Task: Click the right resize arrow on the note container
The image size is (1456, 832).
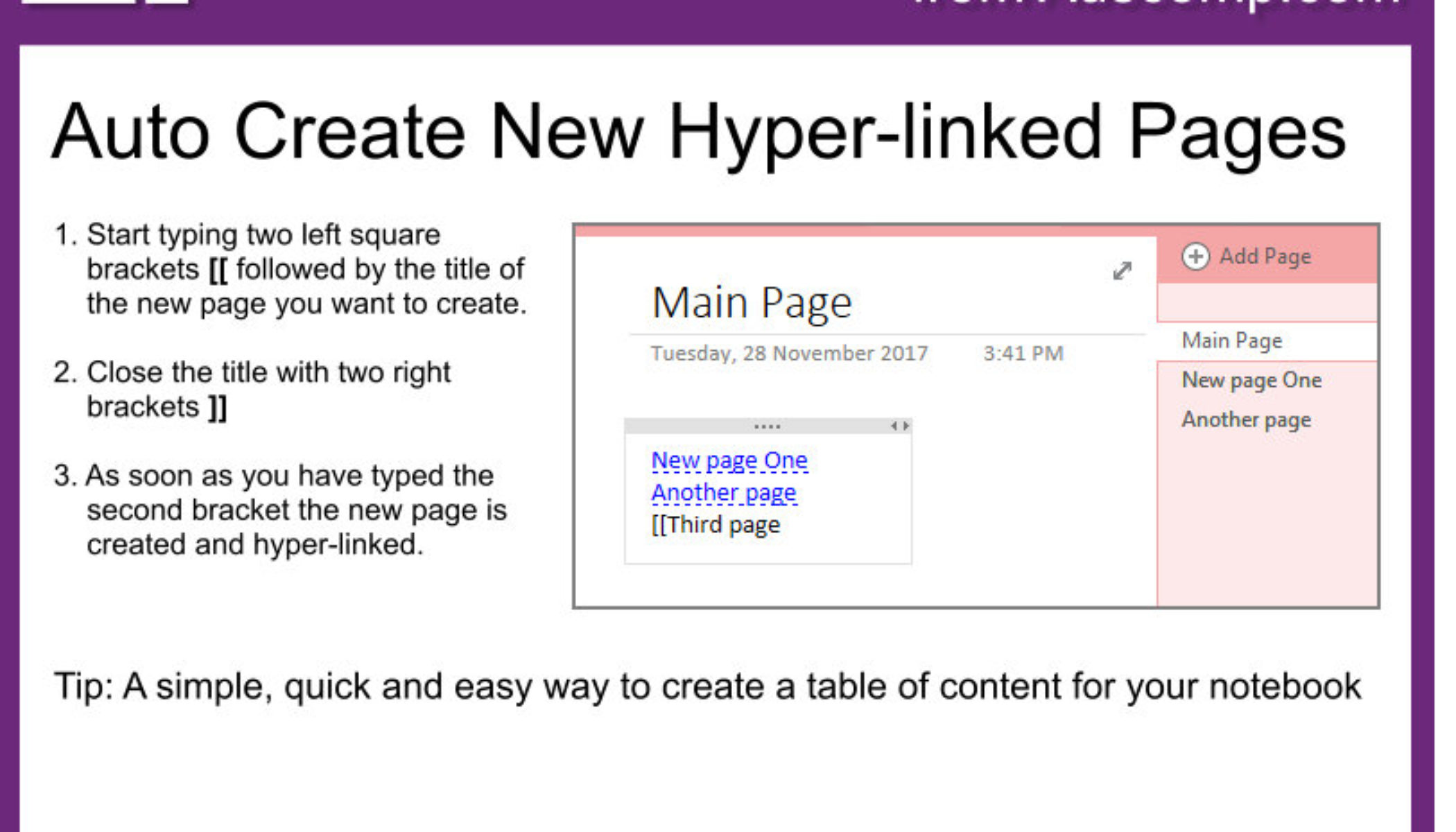Action: point(906,426)
